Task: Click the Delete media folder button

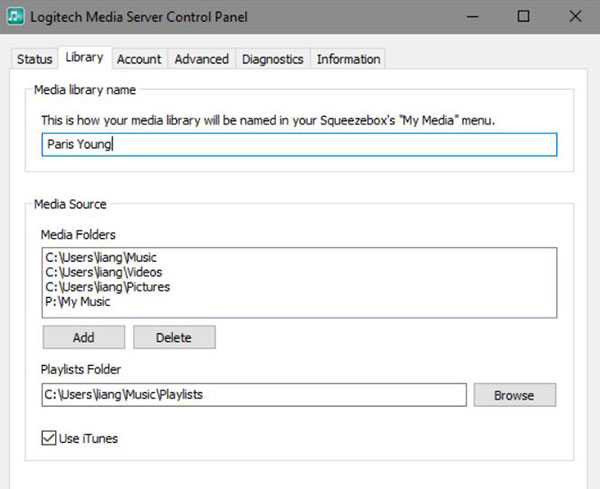Action: pos(174,337)
